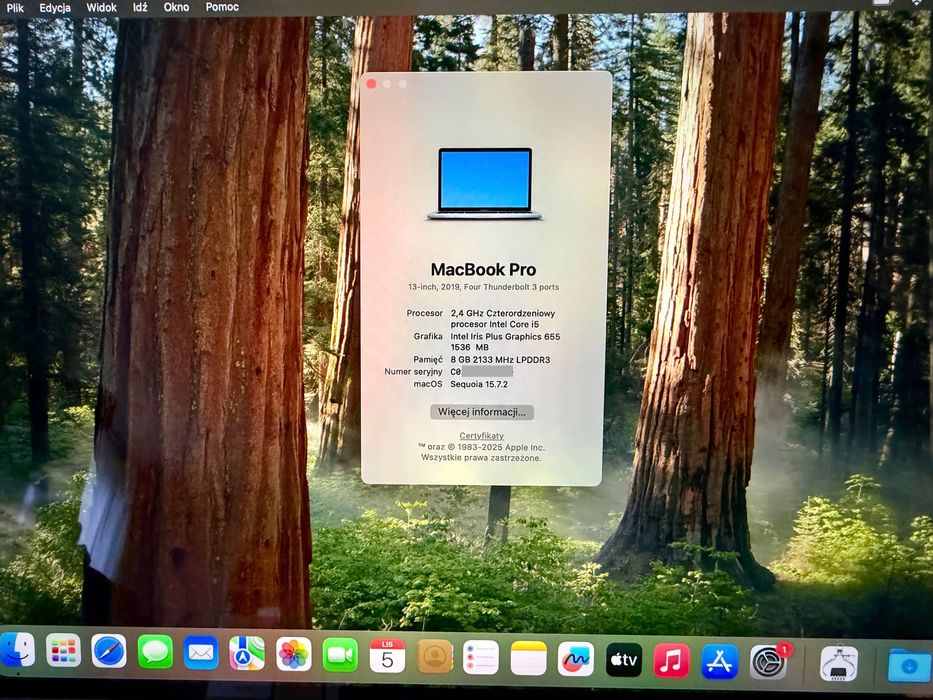Click the 'Grafika' label
Viewport: 933px width, 700px height.
pos(428,337)
